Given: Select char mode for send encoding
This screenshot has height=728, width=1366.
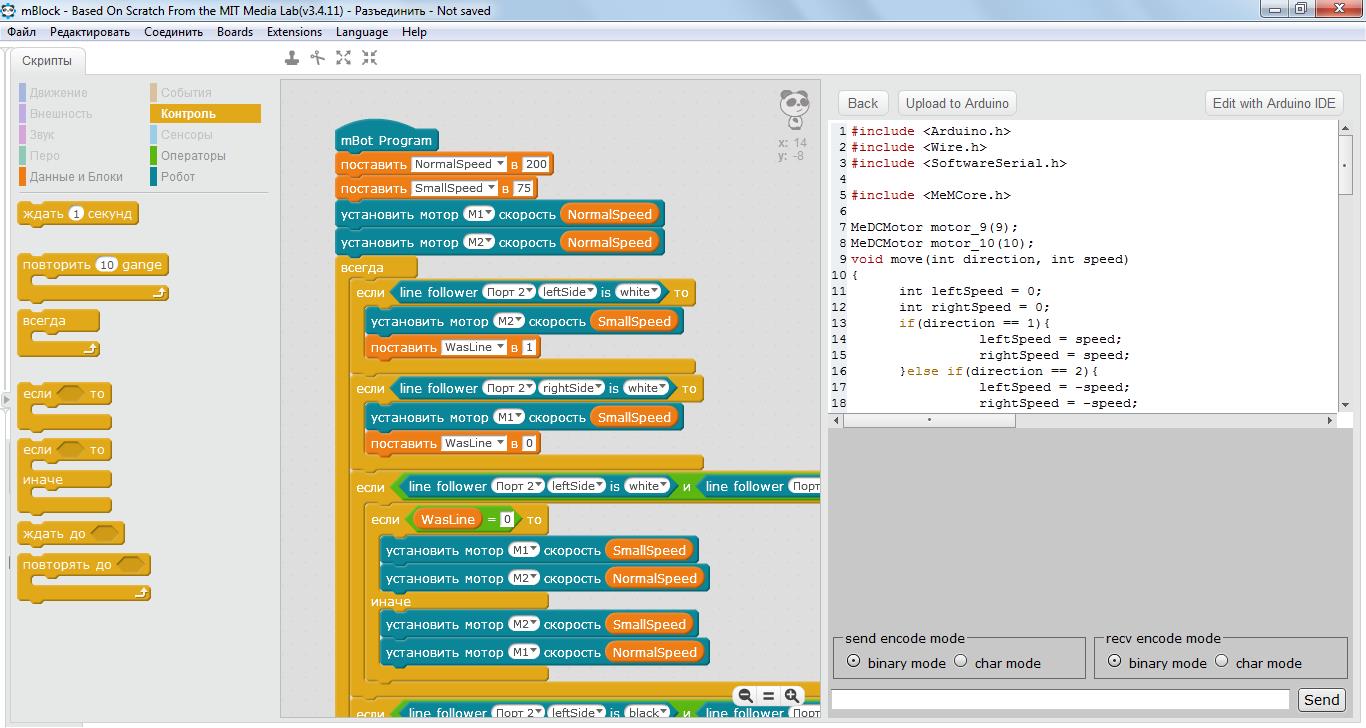Looking at the screenshot, I should click(x=961, y=661).
